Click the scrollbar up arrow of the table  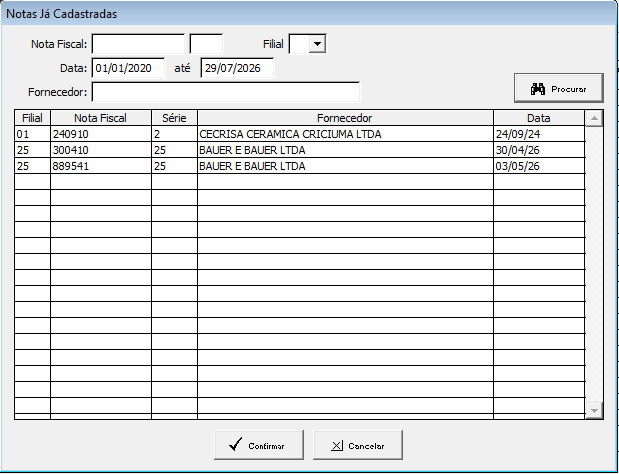(594, 118)
